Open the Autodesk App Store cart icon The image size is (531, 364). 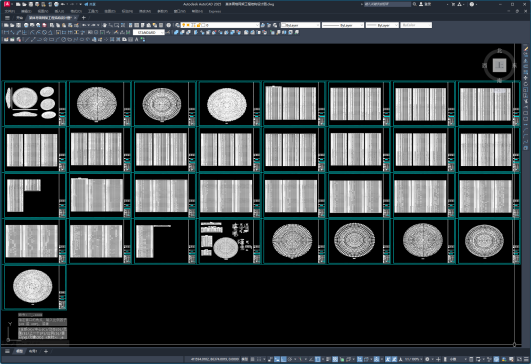453,4
